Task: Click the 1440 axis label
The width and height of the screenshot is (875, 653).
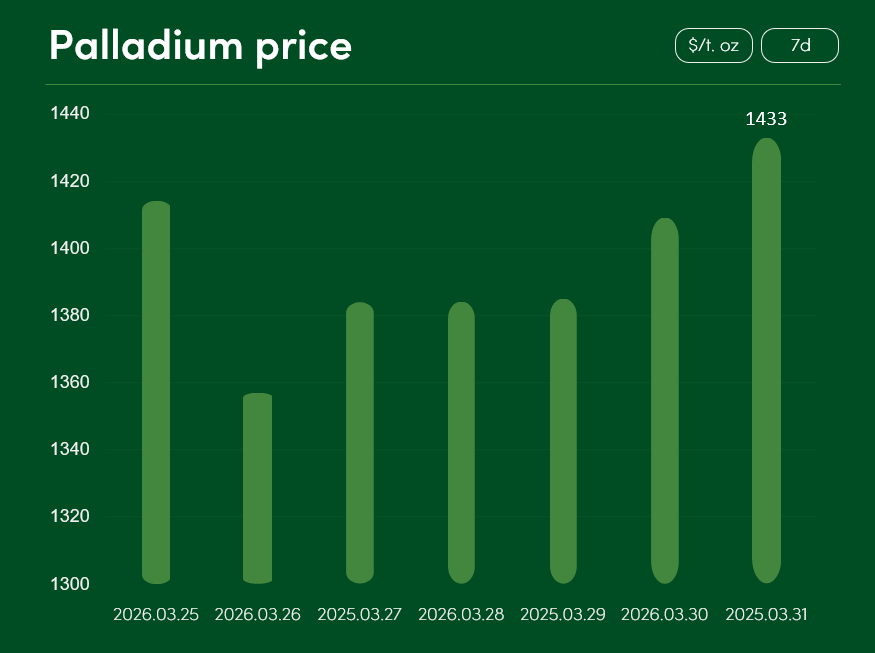Action: pos(70,114)
